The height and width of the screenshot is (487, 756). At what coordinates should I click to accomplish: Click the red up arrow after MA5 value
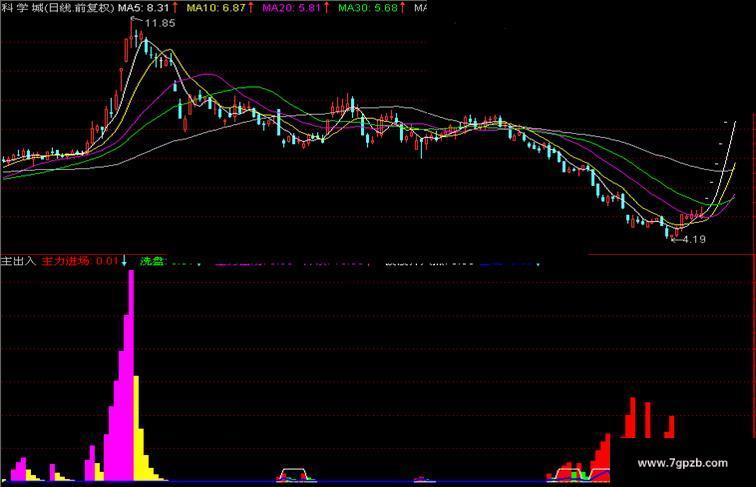point(175,8)
